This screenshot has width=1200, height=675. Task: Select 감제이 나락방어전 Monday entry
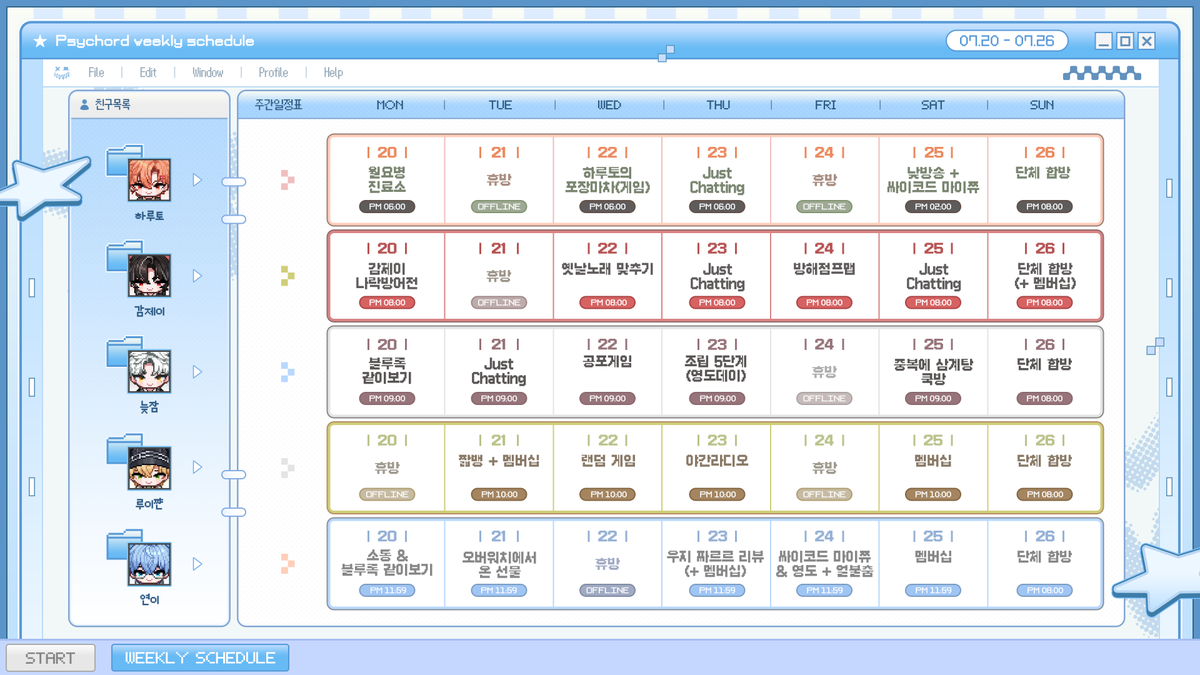pos(387,276)
